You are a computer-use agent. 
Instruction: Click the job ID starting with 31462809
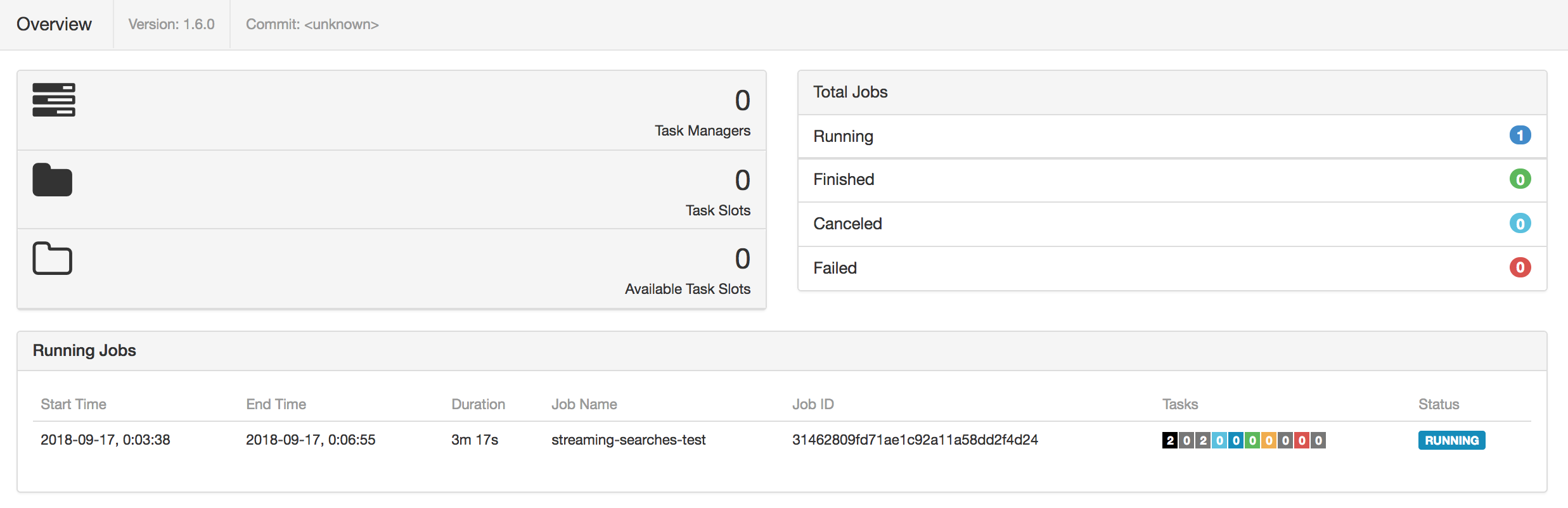(x=915, y=440)
